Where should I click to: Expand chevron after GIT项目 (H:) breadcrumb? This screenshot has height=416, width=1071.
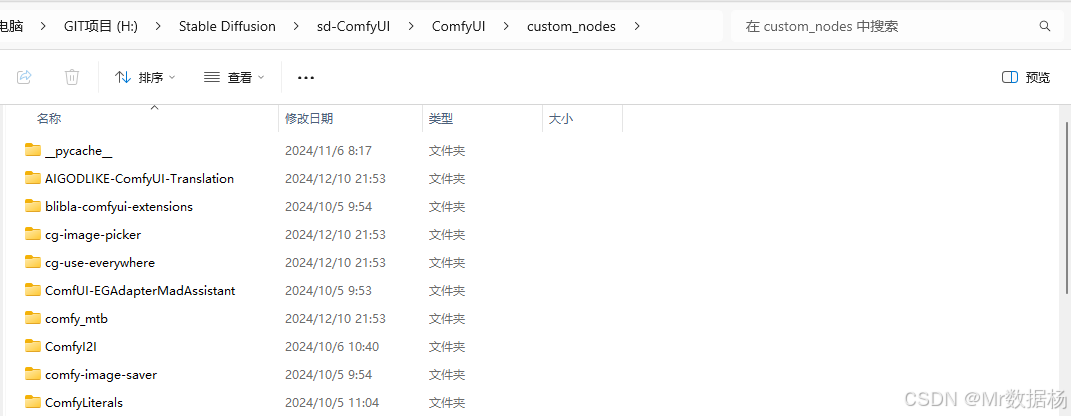click(x=158, y=27)
